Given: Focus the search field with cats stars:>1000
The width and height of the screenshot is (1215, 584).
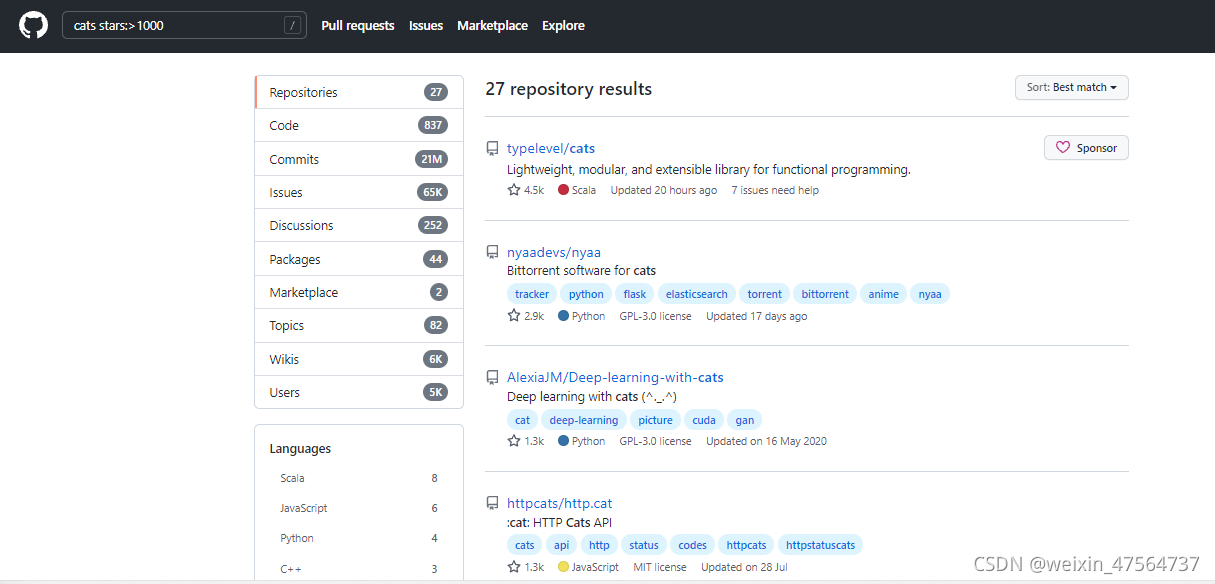Looking at the screenshot, I should pyautogui.click(x=183, y=26).
